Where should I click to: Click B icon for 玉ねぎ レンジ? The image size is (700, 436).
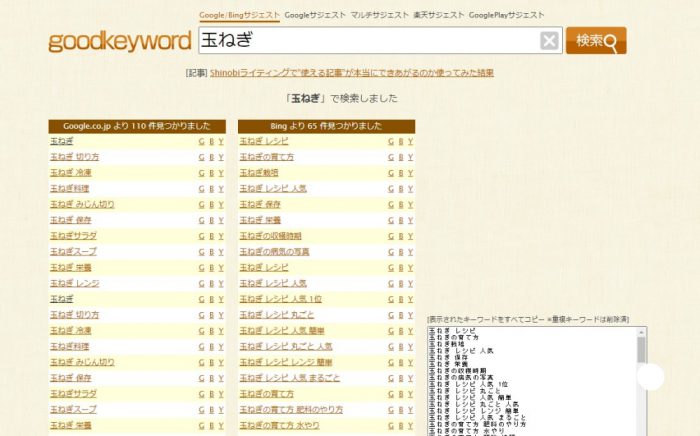point(212,283)
